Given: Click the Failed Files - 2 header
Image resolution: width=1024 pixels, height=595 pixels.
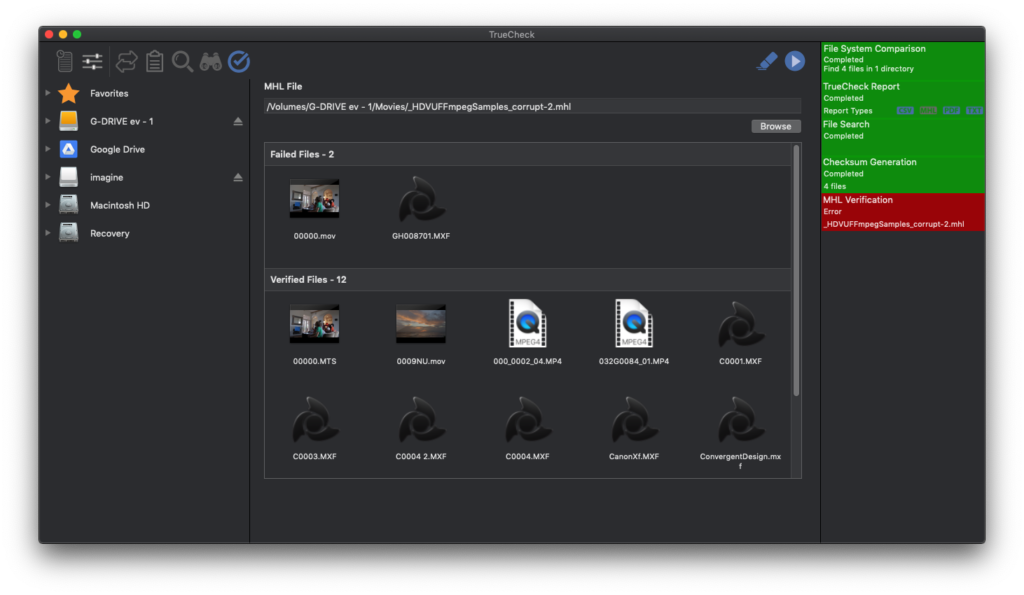Looking at the screenshot, I should click(528, 154).
